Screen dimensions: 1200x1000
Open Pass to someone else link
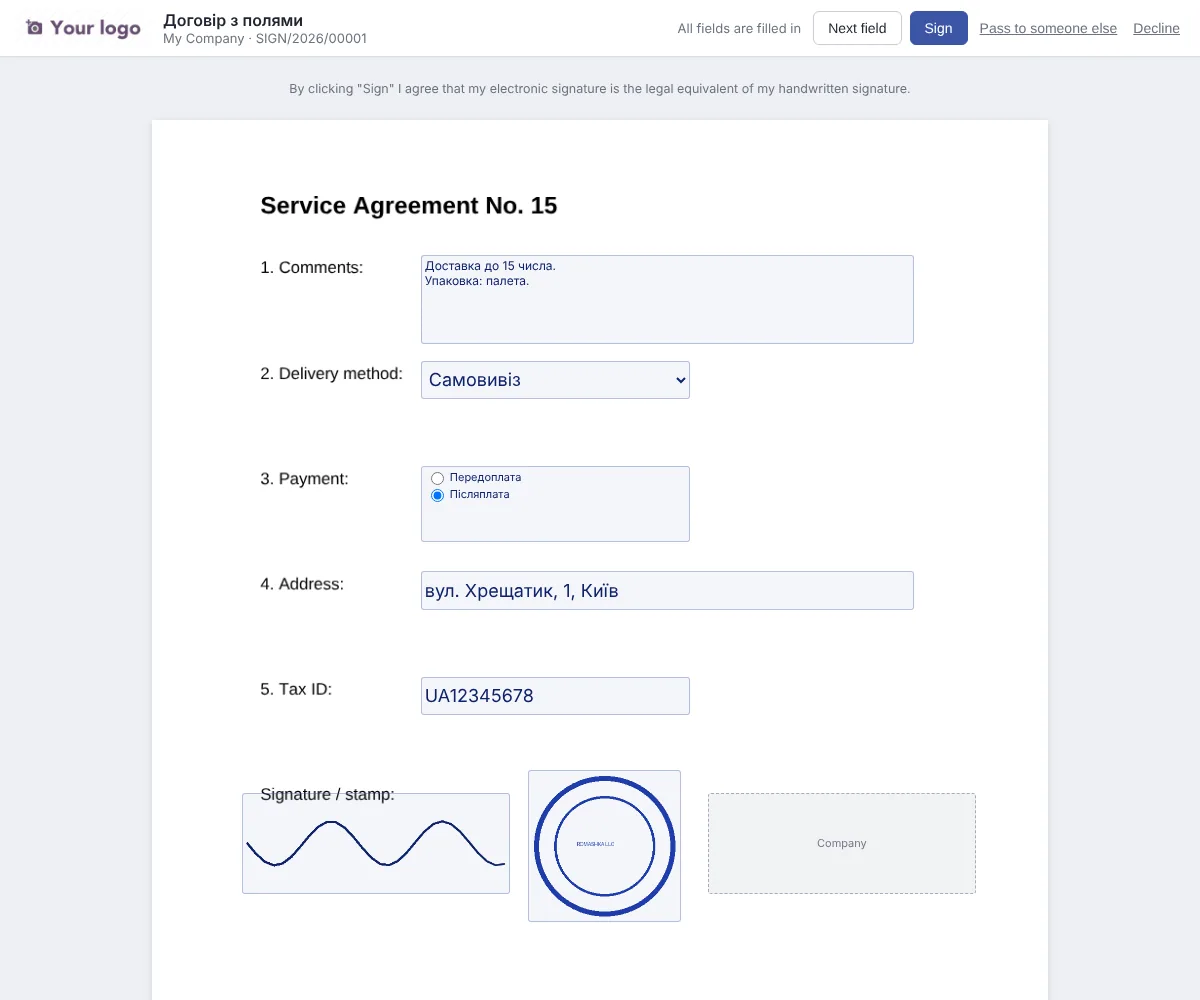point(1048,28)
